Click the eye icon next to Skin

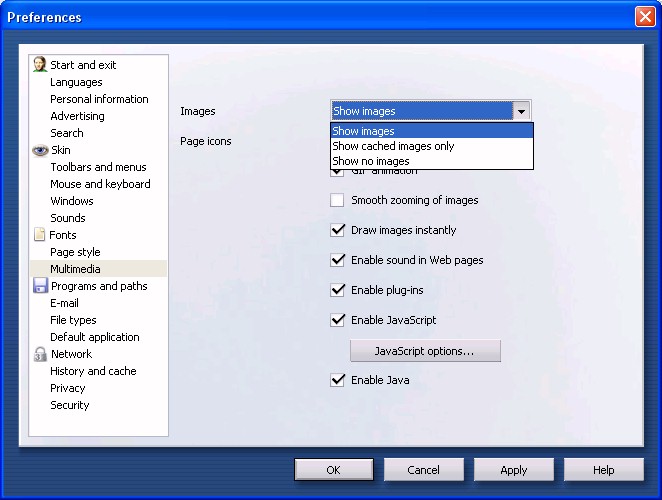[x=40, y=150]
